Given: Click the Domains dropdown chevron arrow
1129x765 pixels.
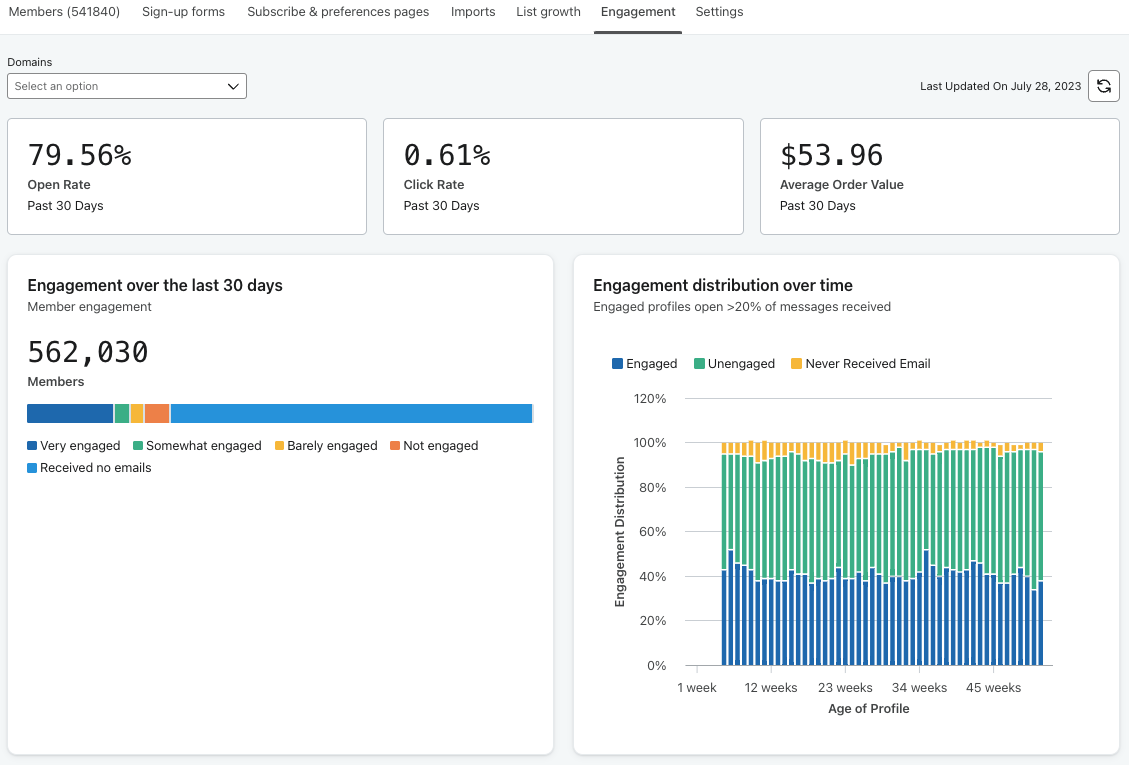Looking at the screenshot, I should [x=233, y=87].
